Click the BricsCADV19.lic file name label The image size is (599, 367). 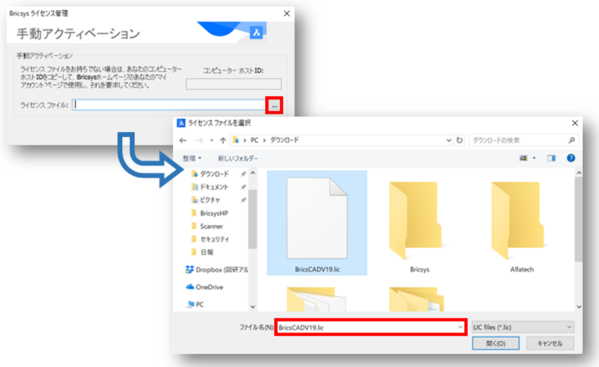point(317,270)
